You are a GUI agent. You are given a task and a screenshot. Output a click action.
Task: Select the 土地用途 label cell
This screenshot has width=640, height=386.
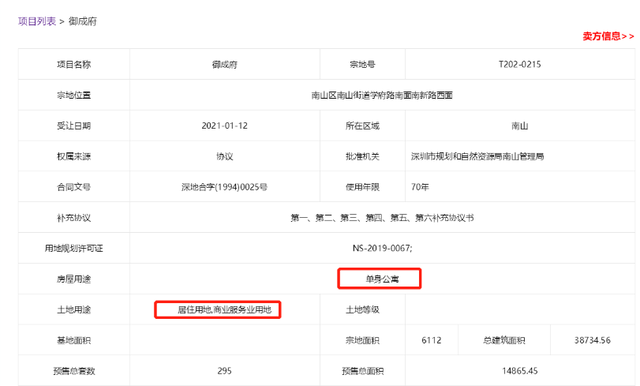pyautogui.click(x=74, y=310)
